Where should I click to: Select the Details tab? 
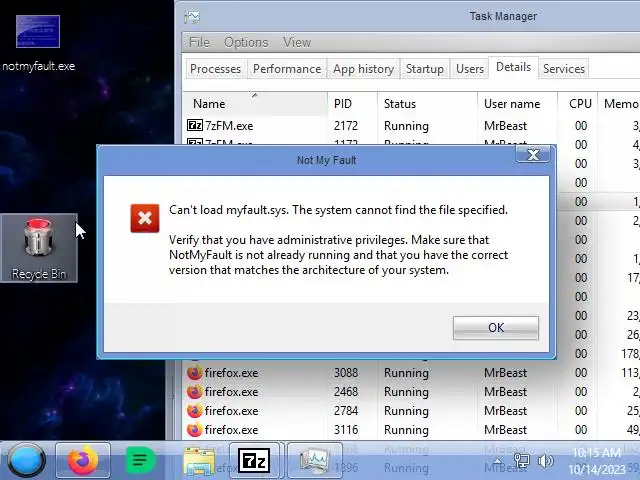[x=513, y=67]
